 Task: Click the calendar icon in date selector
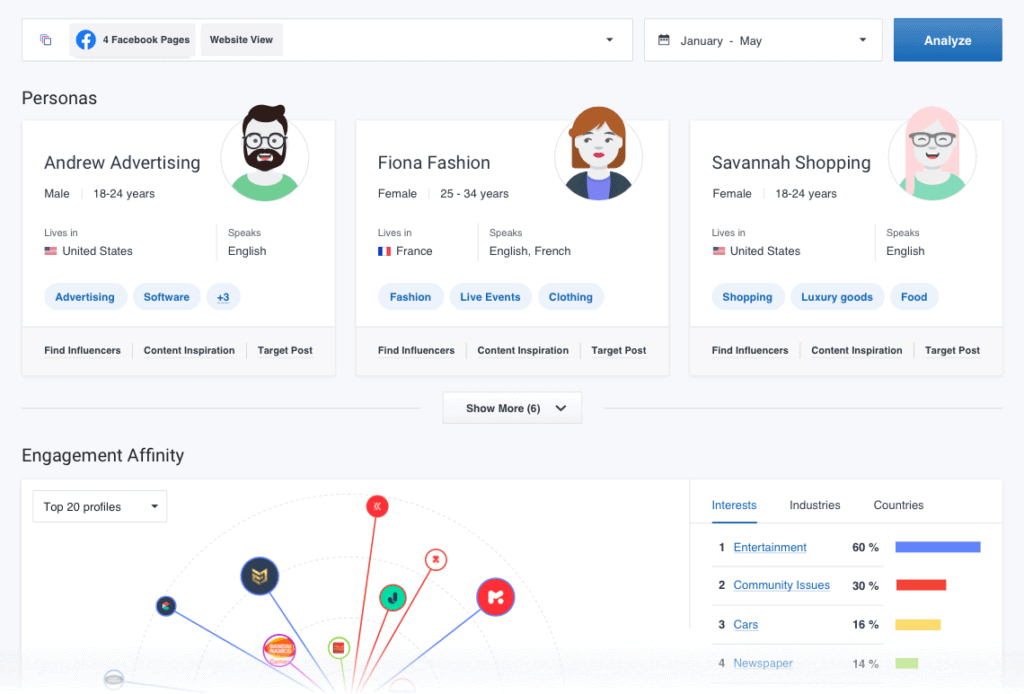[x=664, y=41]
